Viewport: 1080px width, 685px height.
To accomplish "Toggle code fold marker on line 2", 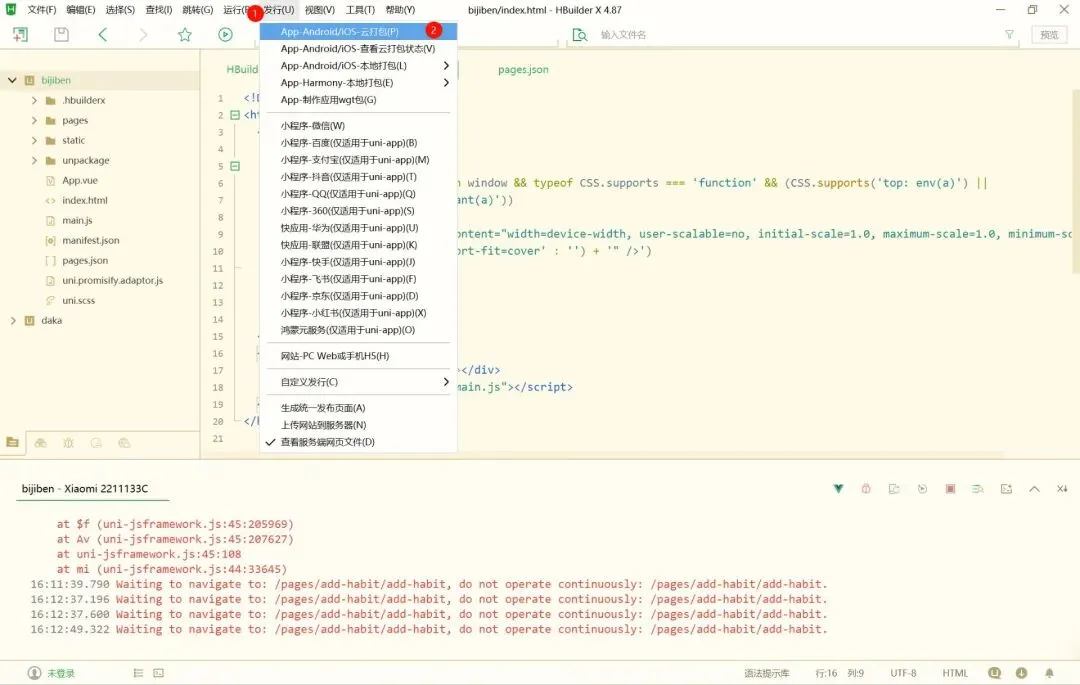I will 235,115.
